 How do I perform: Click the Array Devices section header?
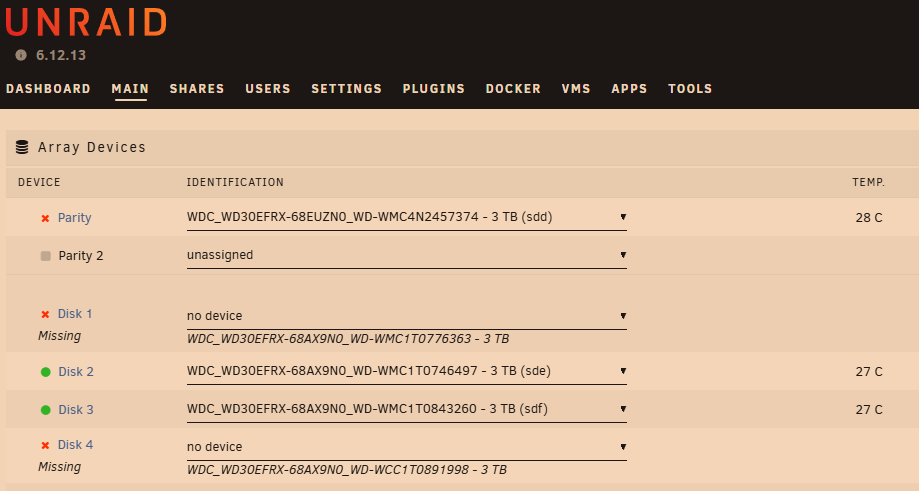click(x=462, y=148)
